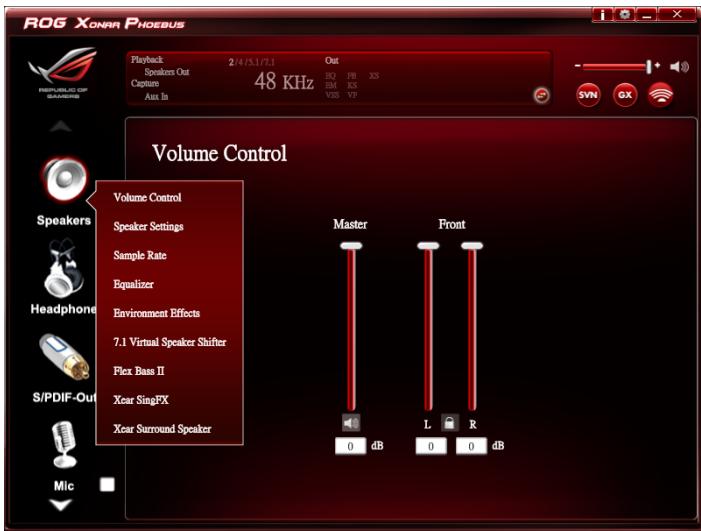
Task: Click the Aux In capture label
Action: click(x=156, y=96)
